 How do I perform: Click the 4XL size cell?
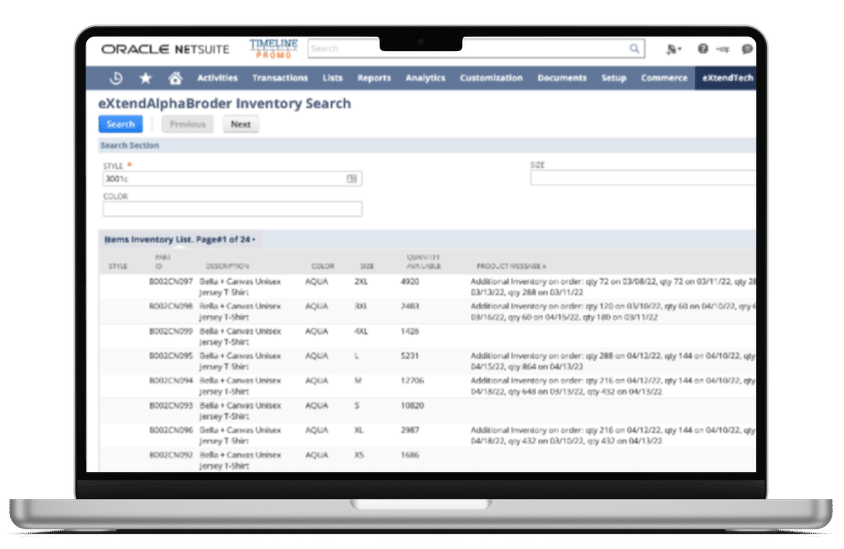pos(361,331)
